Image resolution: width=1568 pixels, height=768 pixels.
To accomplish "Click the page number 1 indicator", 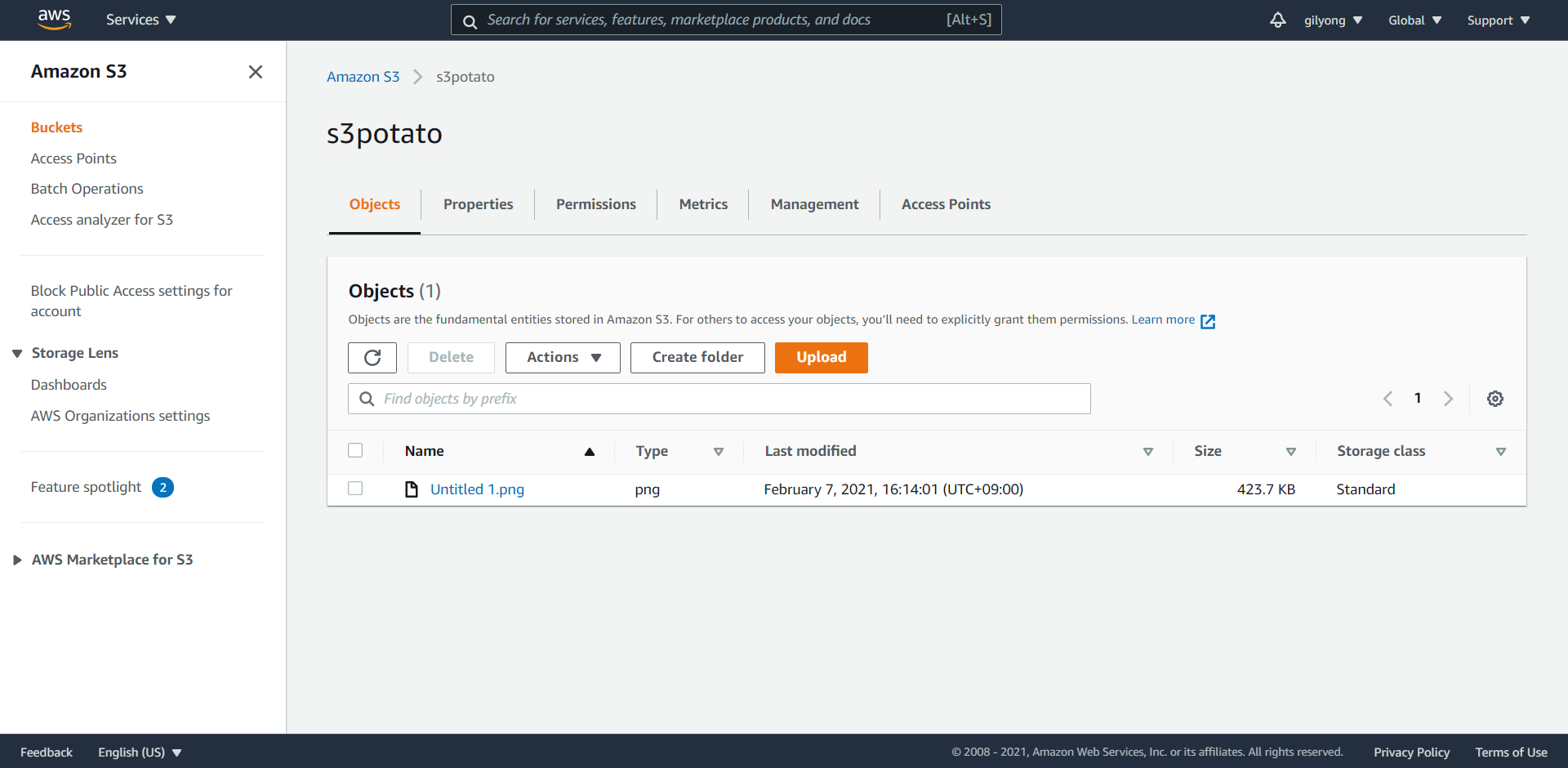I will (x=1418, y=398).
